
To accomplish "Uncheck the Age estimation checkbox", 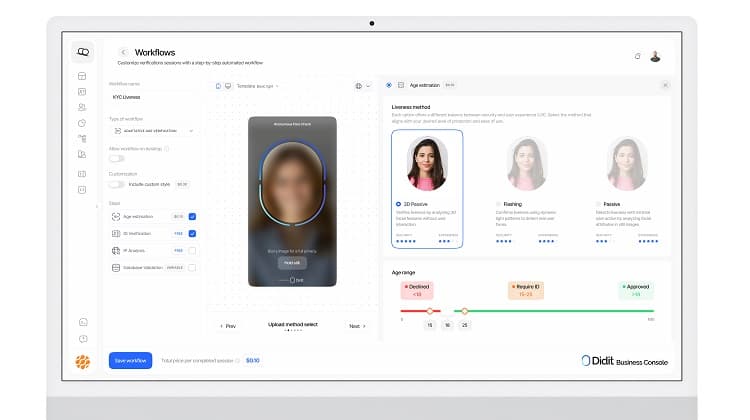I will tap(192, 216).
